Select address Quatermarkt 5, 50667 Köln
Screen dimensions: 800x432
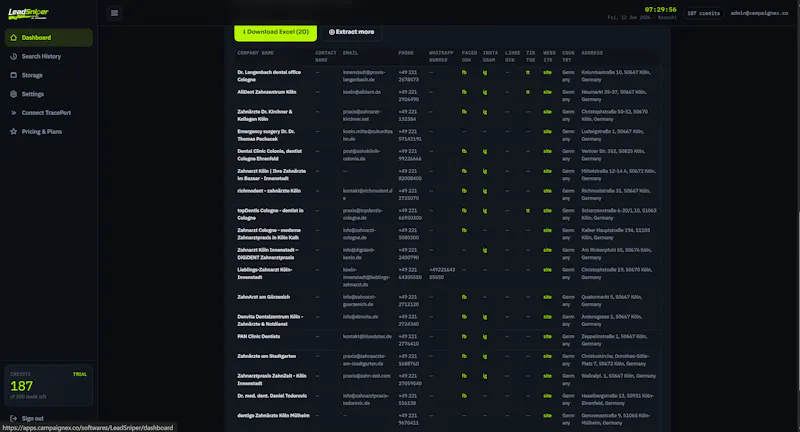(612, 300)
